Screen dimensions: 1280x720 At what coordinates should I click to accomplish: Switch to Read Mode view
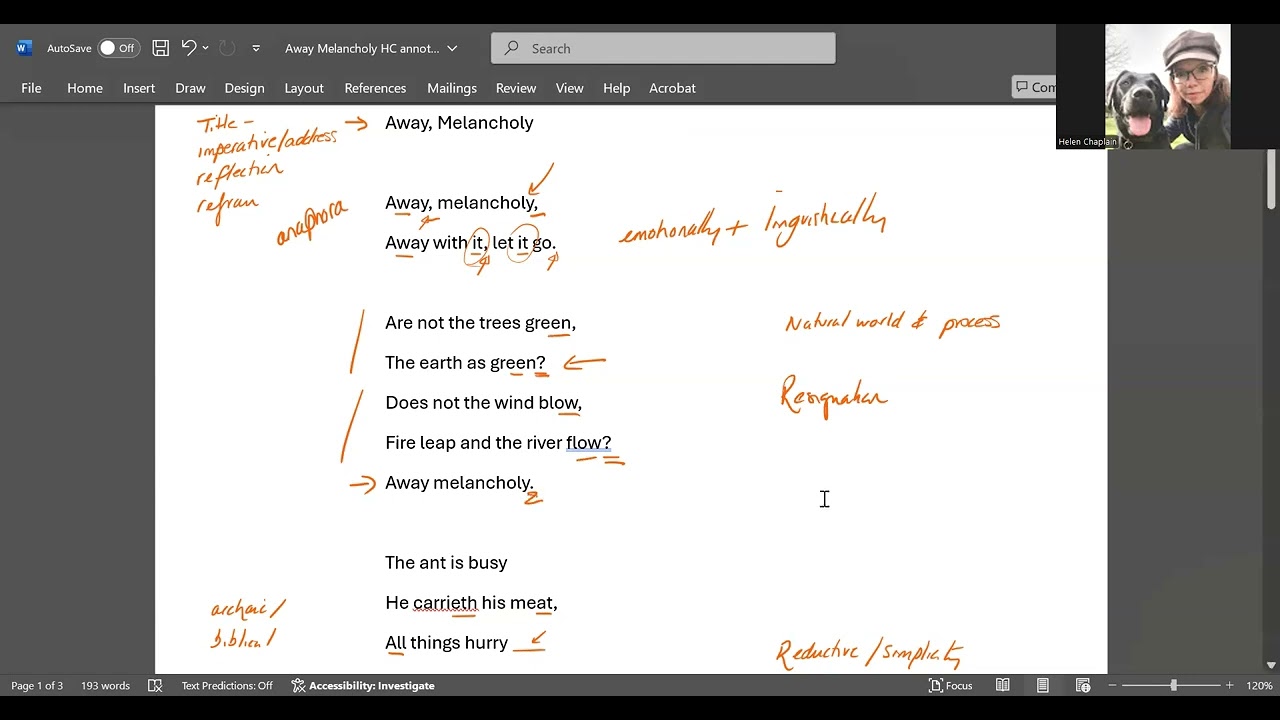(x=1002, y=686)
